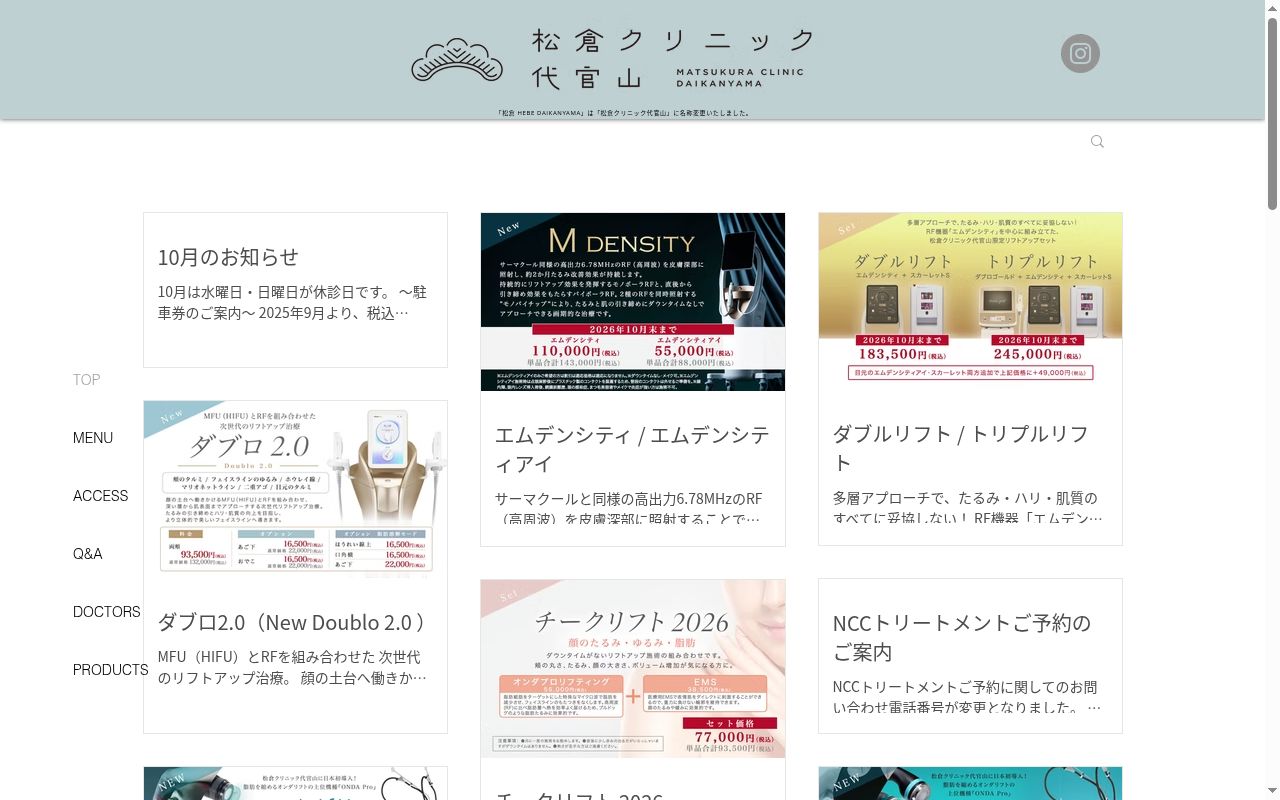The width and height of the screenshot is (1280, 800).
Task: Open the PRODUCTS navigation item
Action: [111, 670]
